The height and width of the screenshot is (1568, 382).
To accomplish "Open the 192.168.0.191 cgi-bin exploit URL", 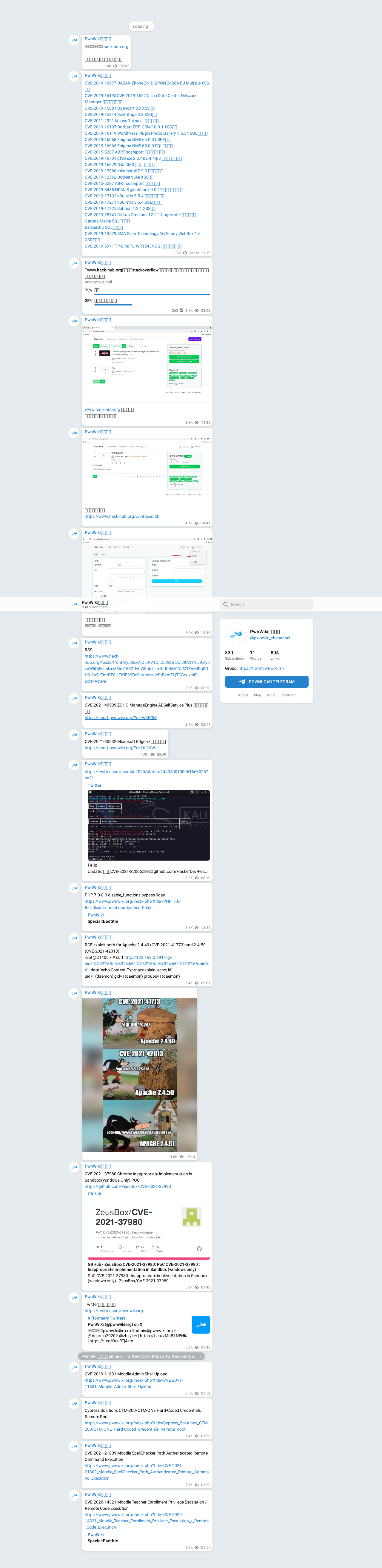I will pos(147,964).
